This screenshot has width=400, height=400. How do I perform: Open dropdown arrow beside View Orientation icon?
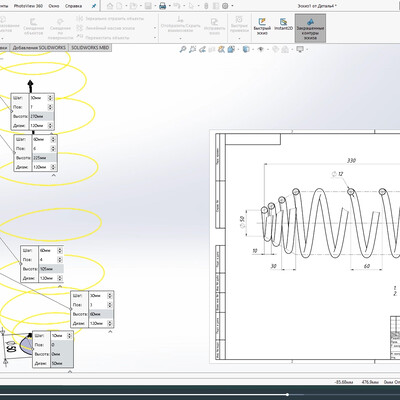coord(238,50)
